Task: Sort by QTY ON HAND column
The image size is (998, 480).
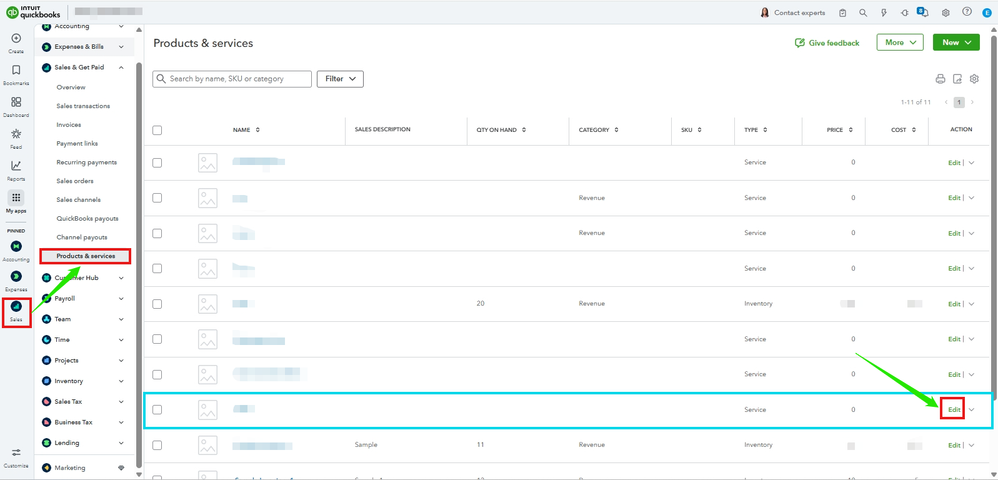Action: (x=524, y=130)
